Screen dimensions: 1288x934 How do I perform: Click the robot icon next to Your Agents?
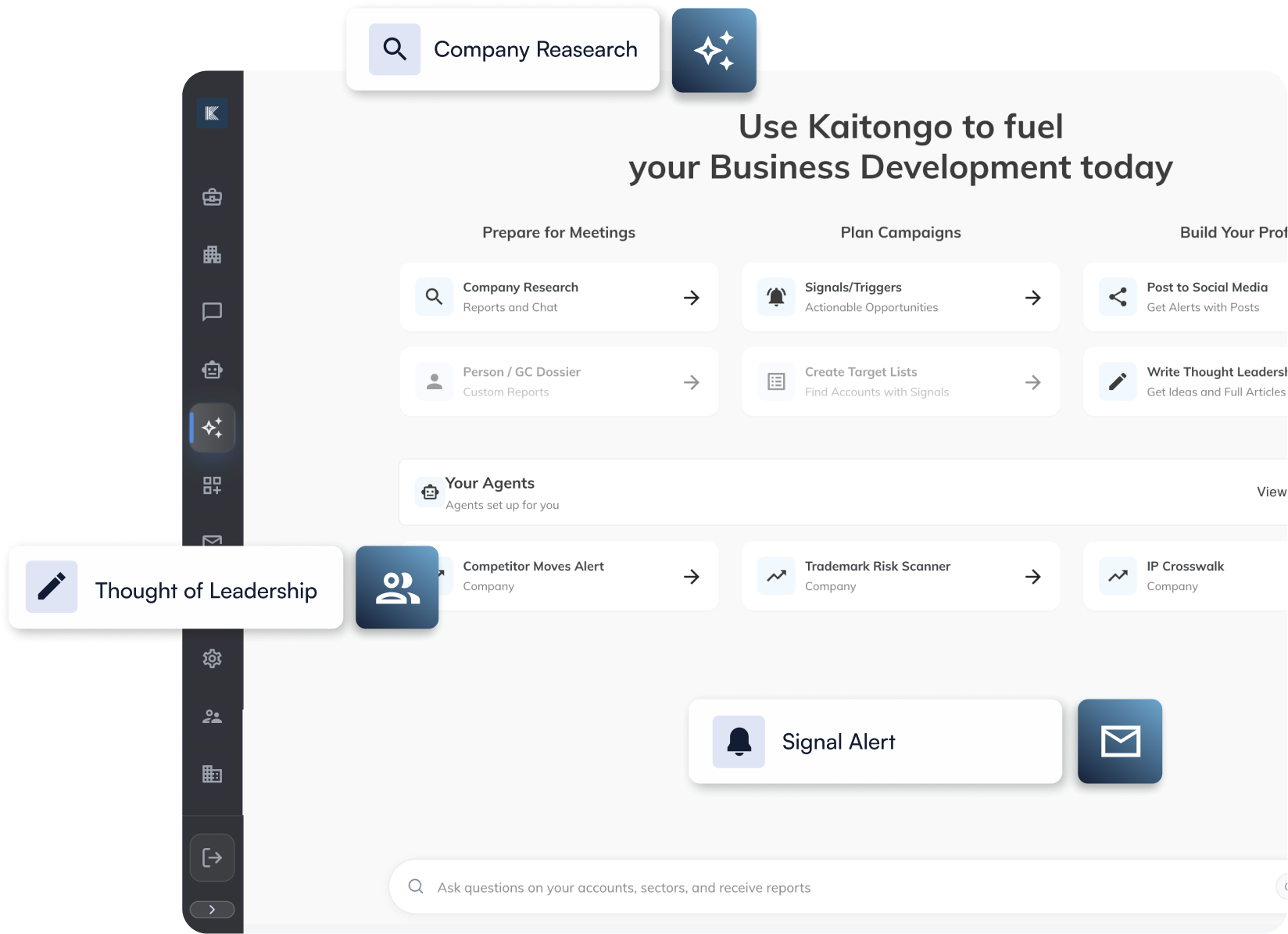pos(430,492)
